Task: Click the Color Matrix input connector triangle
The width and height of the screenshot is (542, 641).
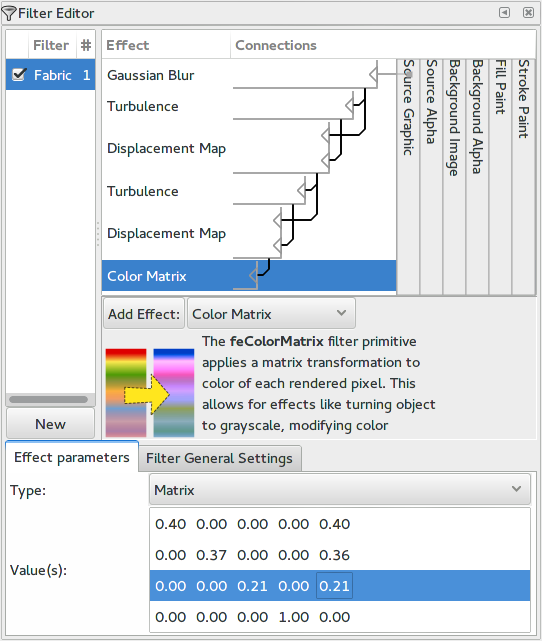Action: (x=253, y=275)
